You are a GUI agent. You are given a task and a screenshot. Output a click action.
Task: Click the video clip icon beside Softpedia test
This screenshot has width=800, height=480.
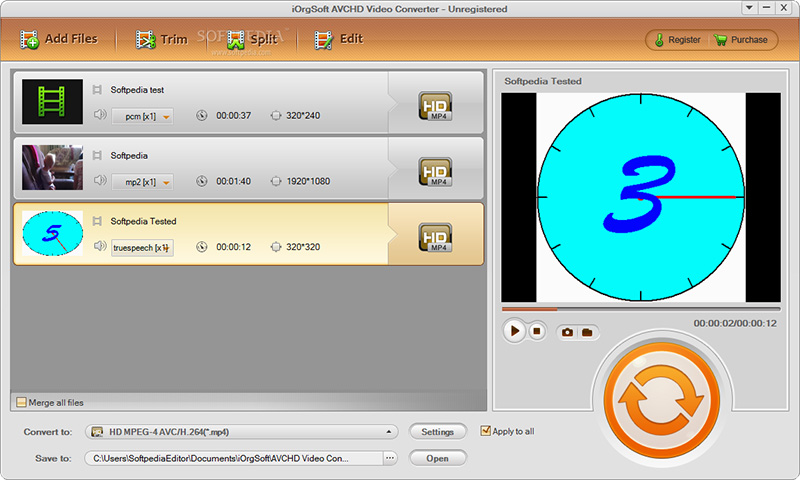97,90
